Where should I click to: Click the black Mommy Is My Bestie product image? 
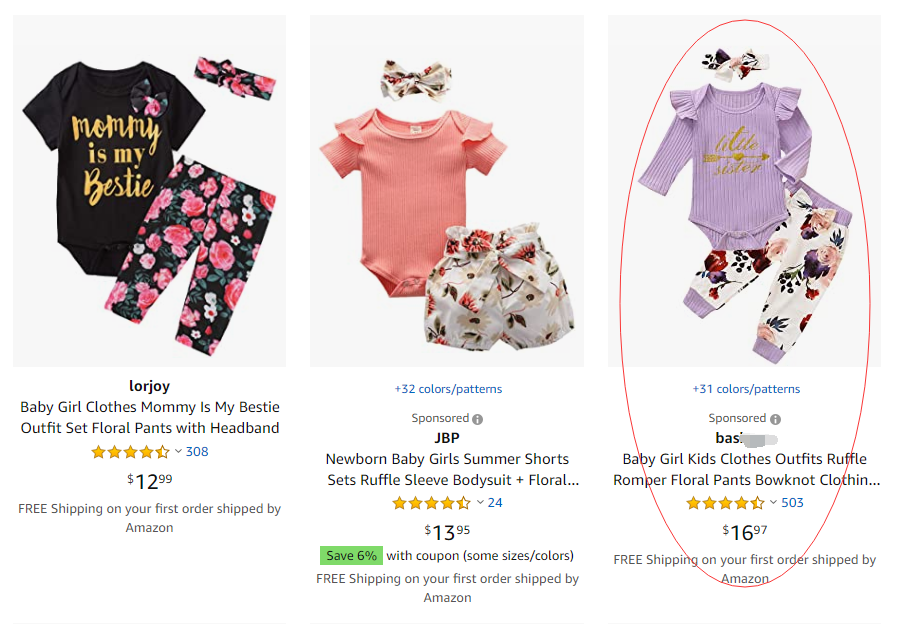(x=150, y=190)
